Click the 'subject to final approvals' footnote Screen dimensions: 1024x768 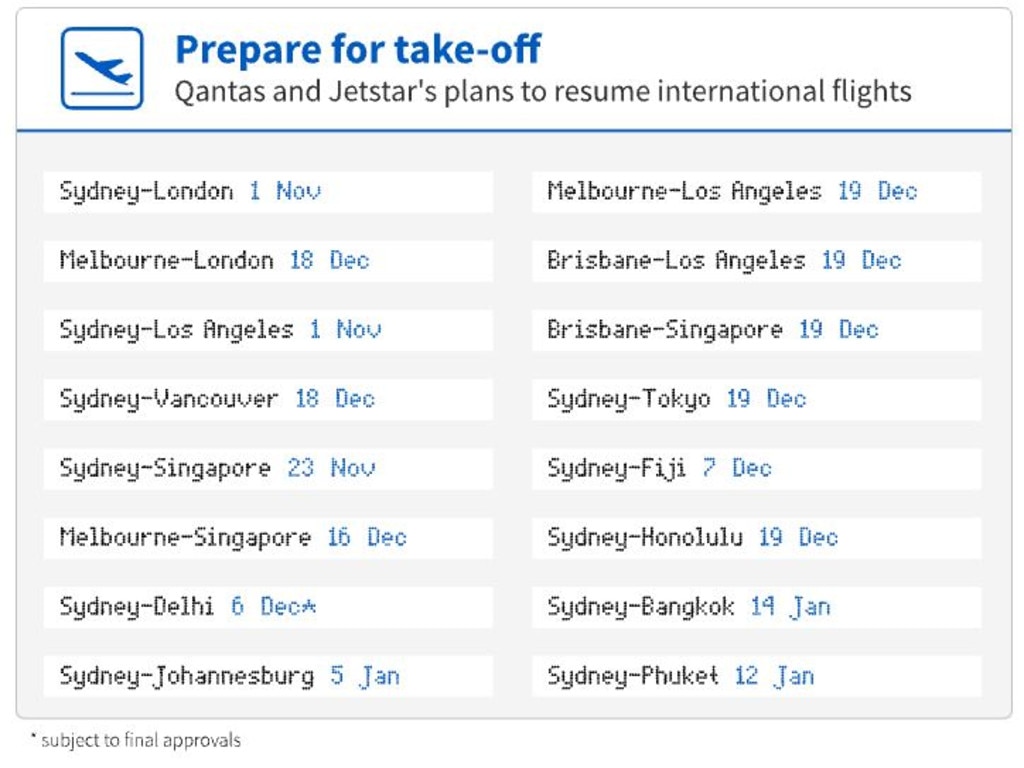tap(136, 741)
